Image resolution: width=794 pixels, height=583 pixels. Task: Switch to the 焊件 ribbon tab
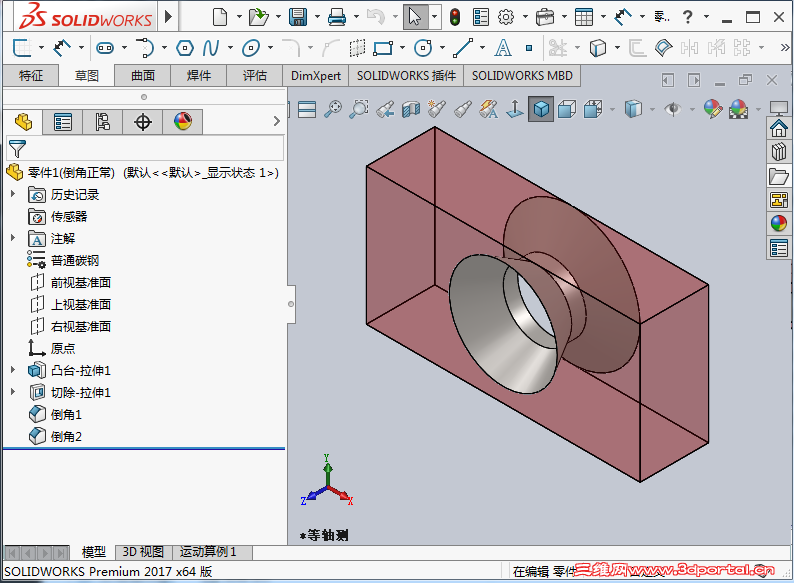pos(198,76)
